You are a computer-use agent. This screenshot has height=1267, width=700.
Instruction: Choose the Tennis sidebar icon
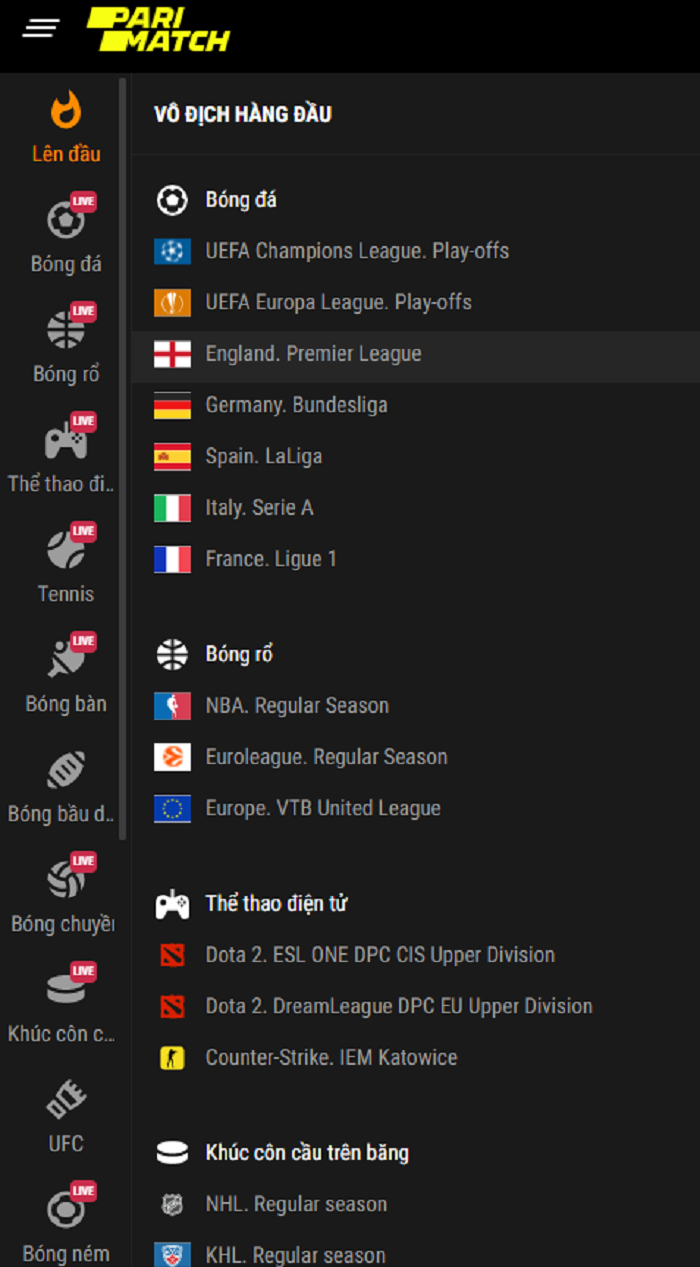[66, 550]
